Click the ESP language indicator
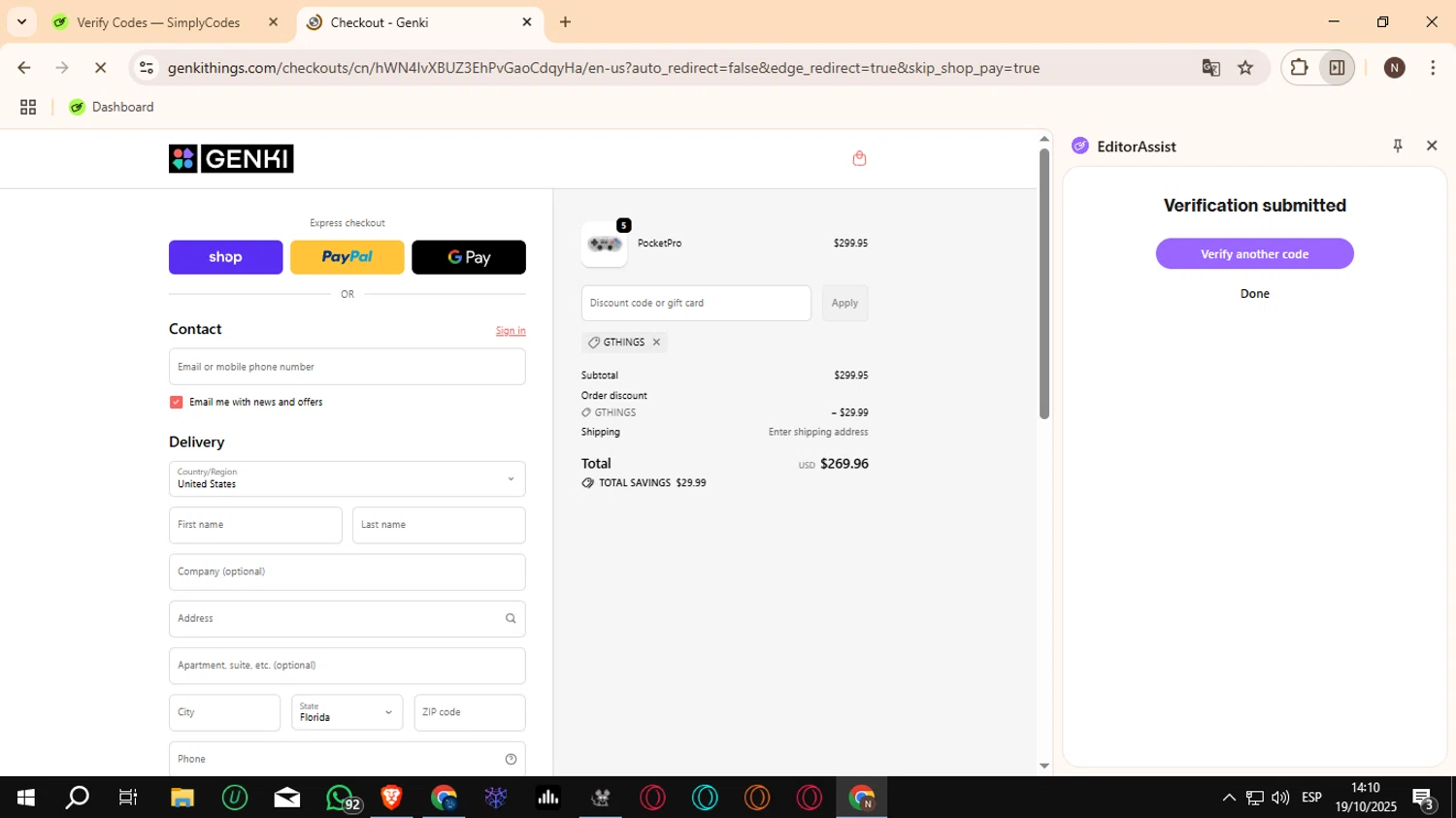Viewport: 1456px width, 818px height. (x=1311, y=798)
